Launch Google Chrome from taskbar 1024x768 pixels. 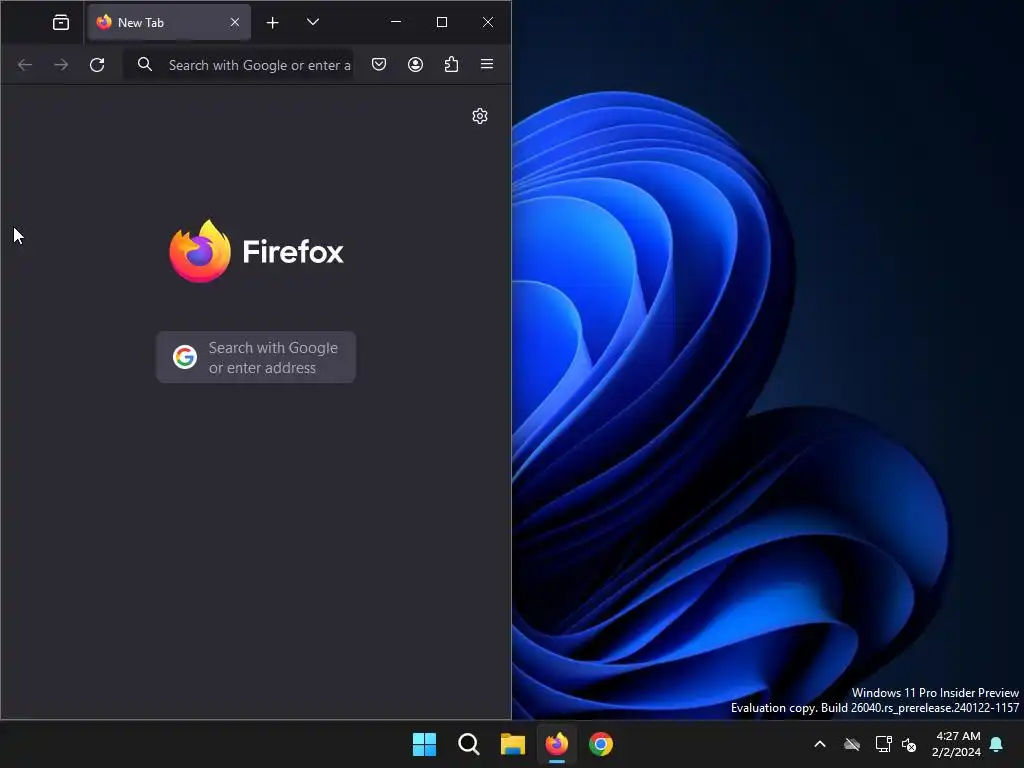[601, 744]
